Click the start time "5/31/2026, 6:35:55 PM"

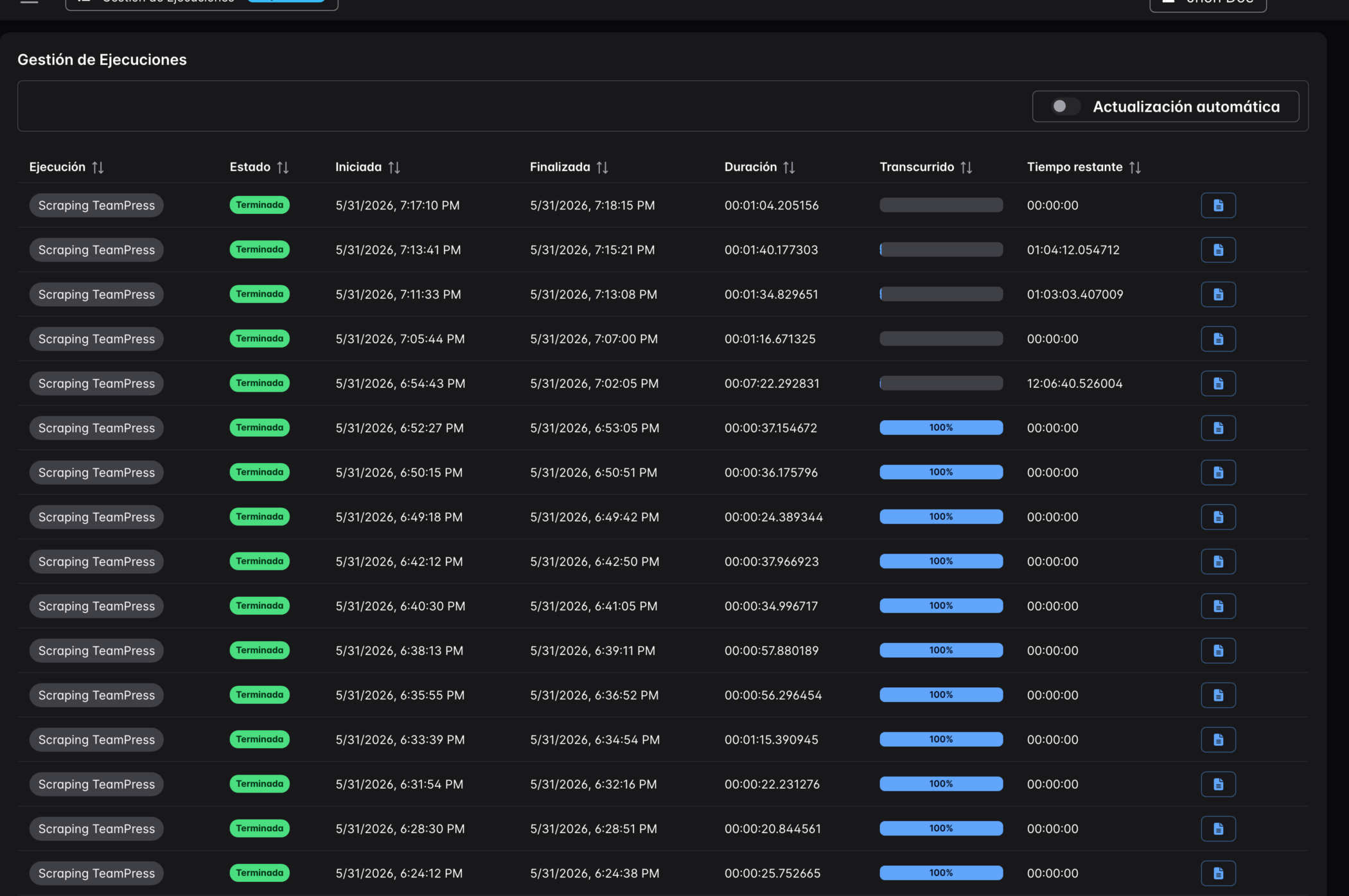[x=400, y=695]
